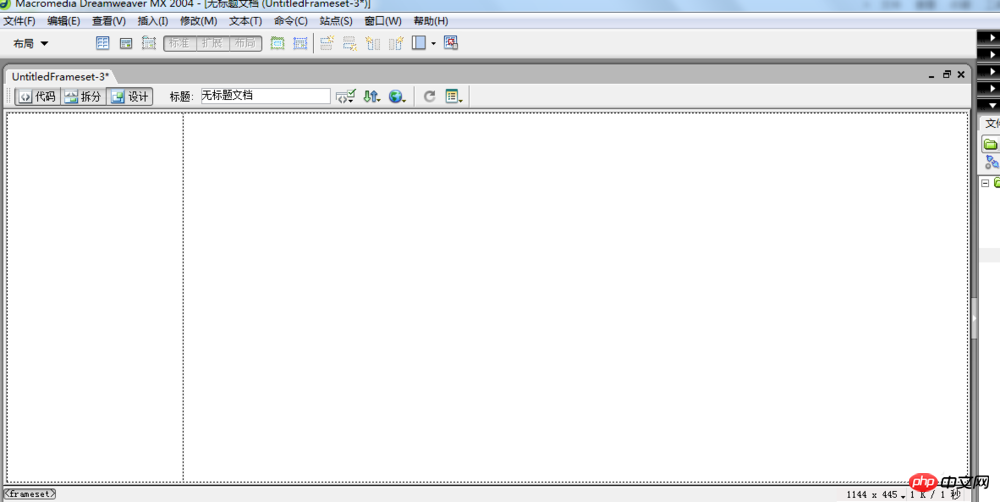Switch to 代码 (Code) view
The image size is (1000, 502).
tap(37, 97)
